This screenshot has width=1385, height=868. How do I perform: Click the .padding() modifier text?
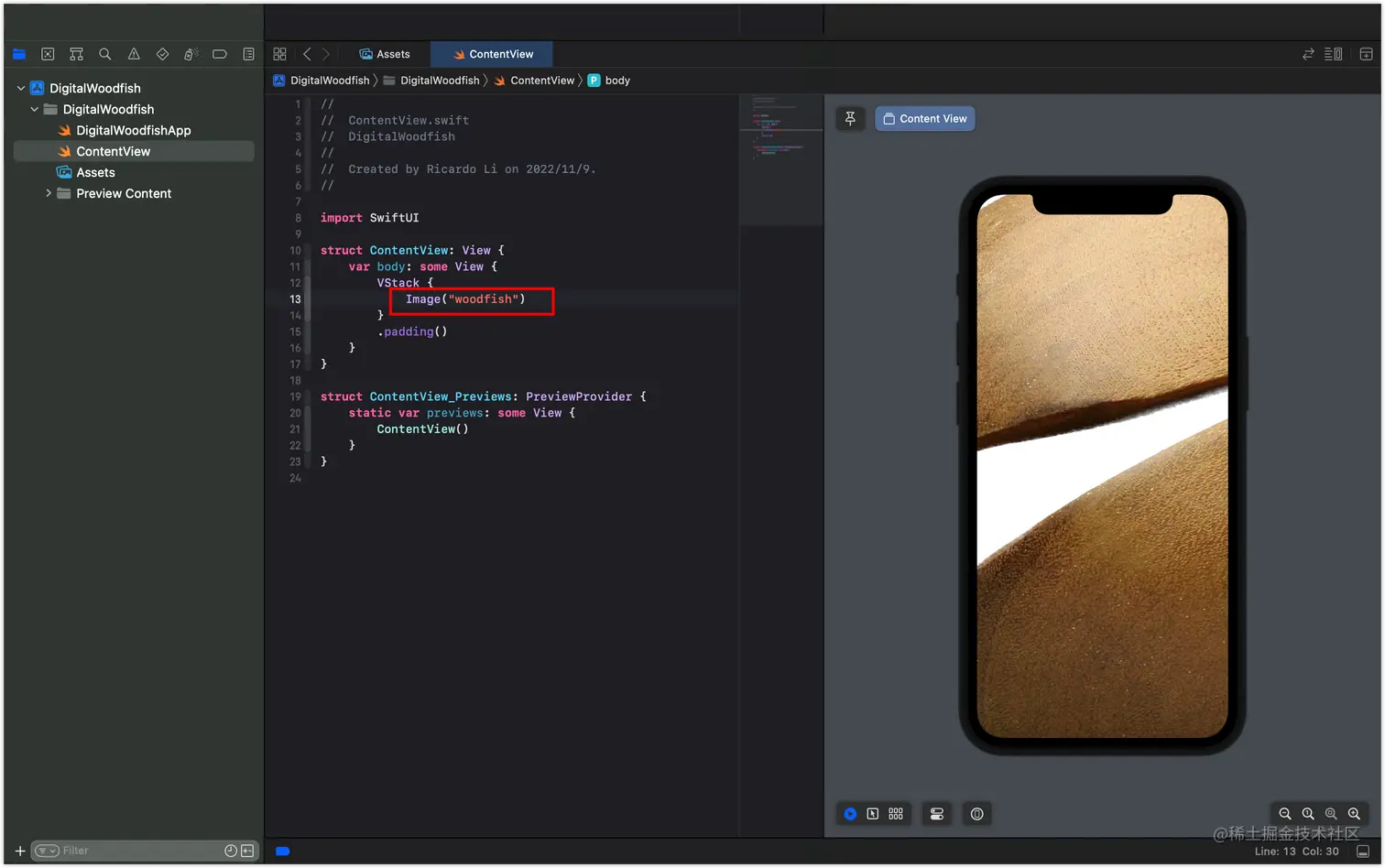[x=412, y=331]
